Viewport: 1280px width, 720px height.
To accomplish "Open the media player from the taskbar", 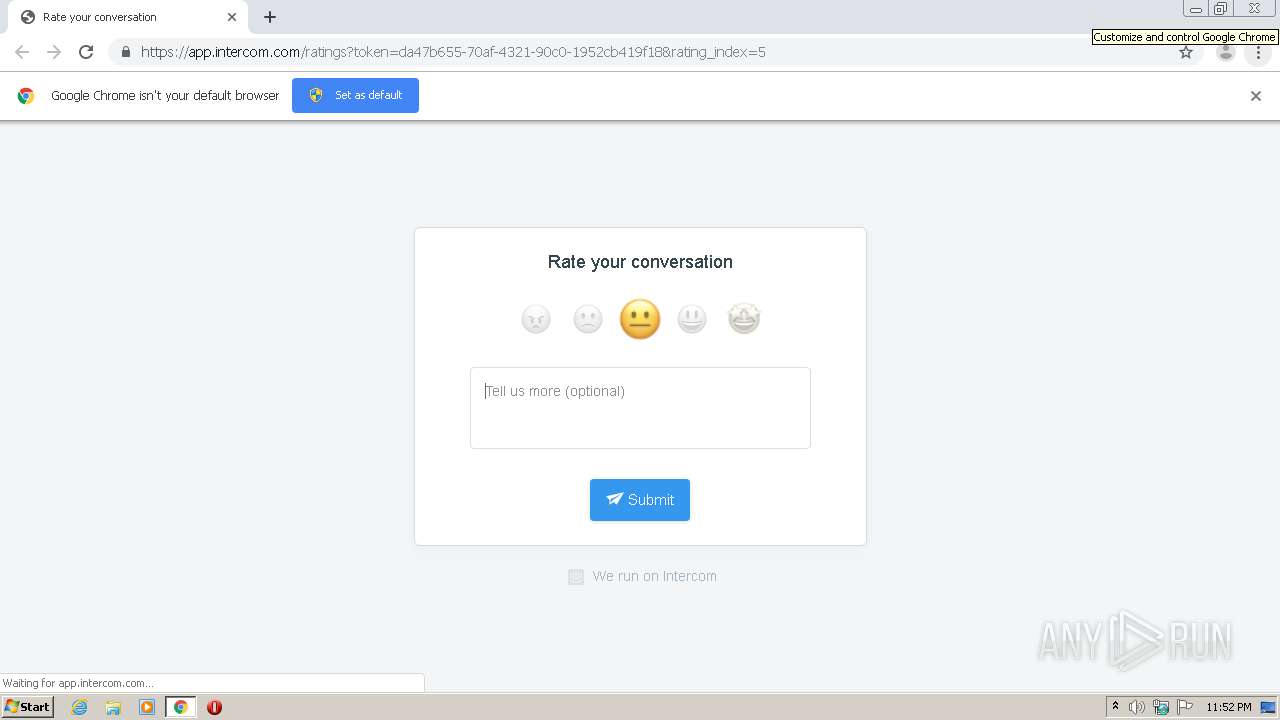I will [x=147, y=707].
